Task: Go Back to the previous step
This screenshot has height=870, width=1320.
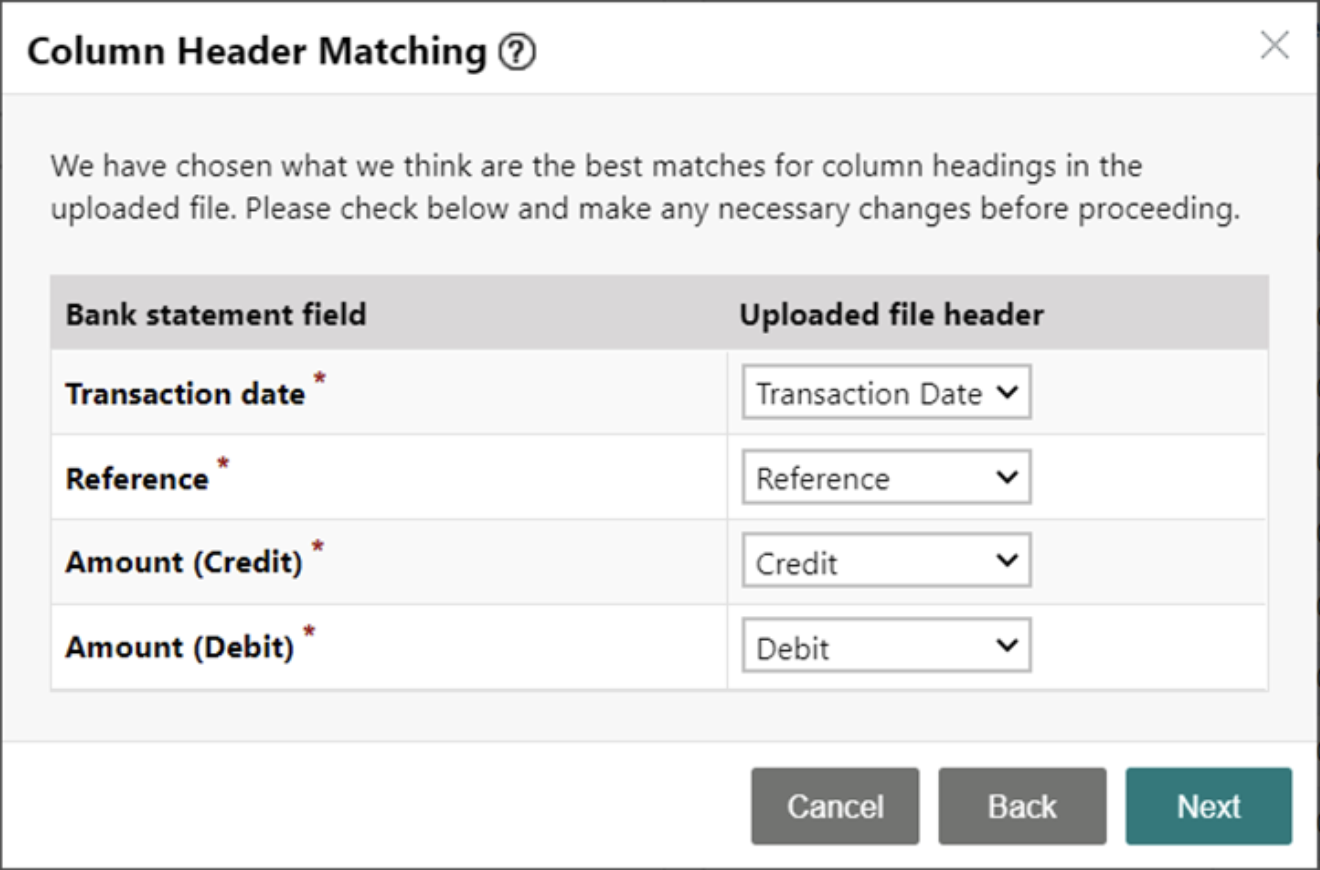Action: coord(1022,806)
